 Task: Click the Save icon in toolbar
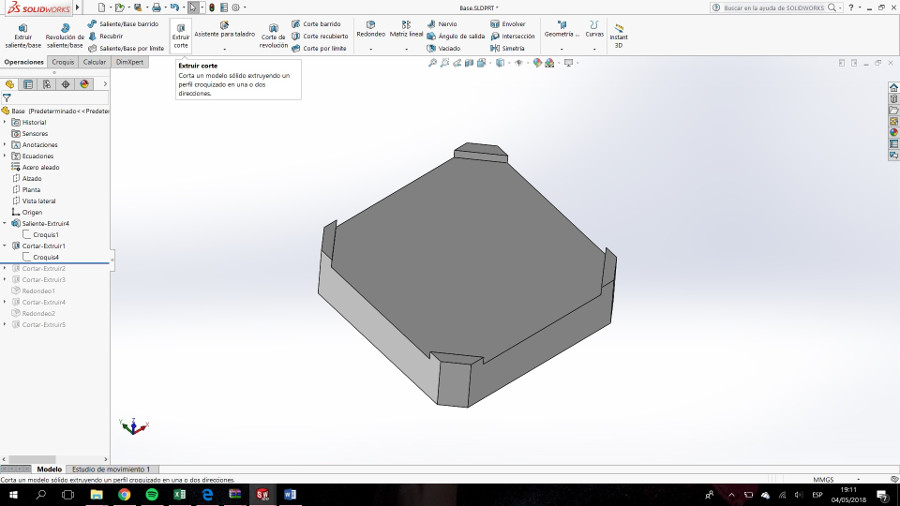[x=138, y=7]
